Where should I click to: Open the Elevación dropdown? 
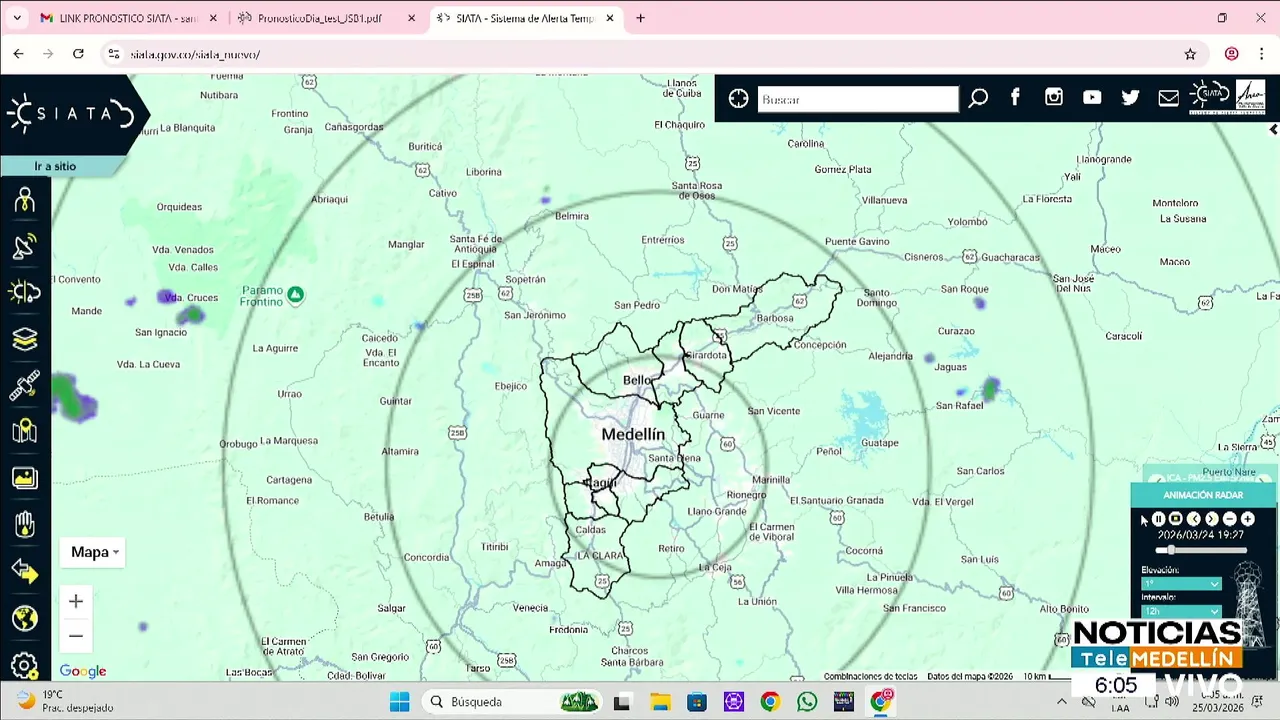[x=1181, y=583]
